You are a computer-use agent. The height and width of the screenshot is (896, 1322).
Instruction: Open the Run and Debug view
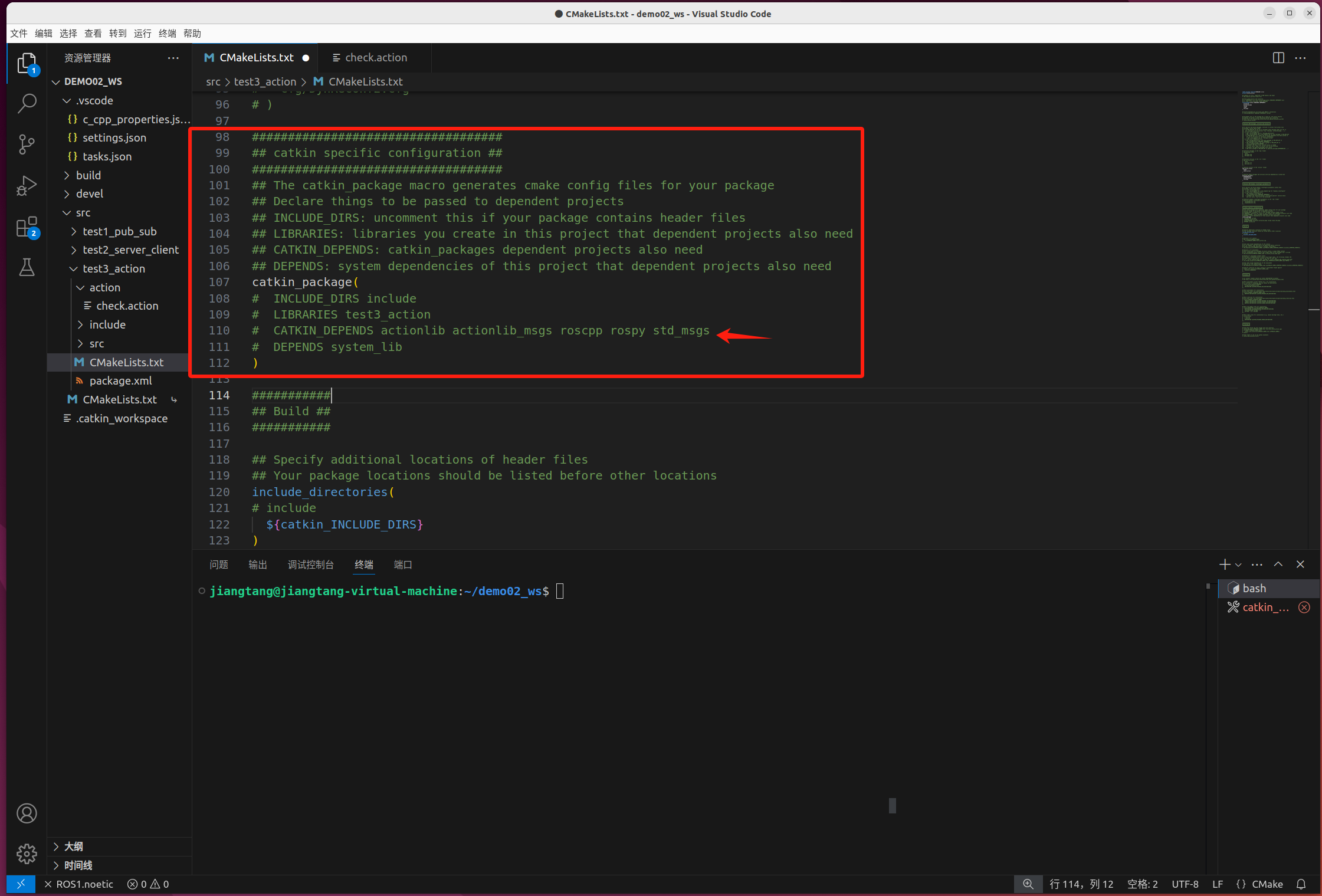[27, 185]
